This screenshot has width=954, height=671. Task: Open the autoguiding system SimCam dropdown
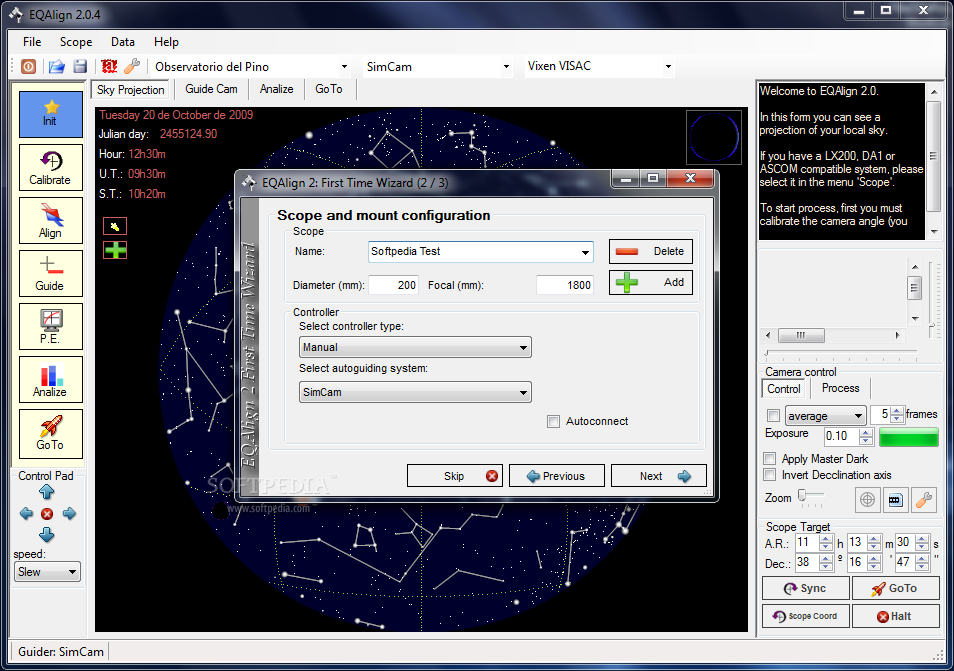415,392
